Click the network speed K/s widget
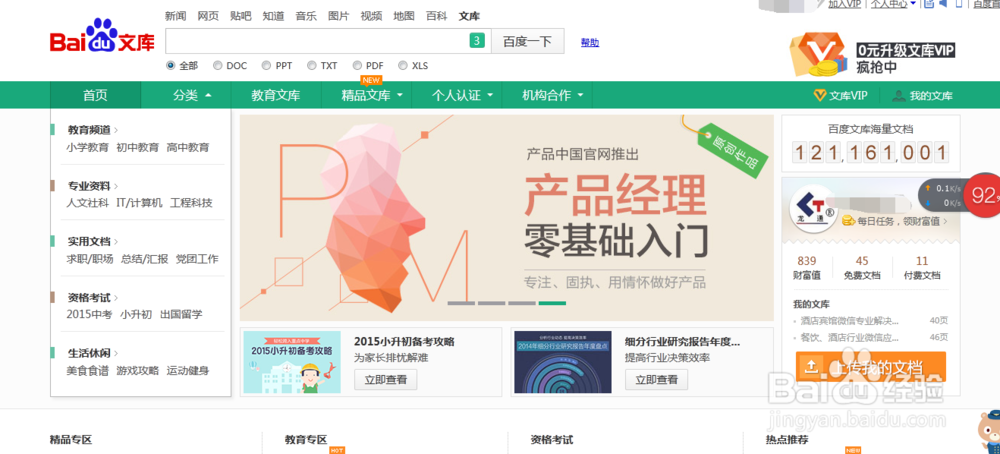1000x454 pixels. coord(942,196)
